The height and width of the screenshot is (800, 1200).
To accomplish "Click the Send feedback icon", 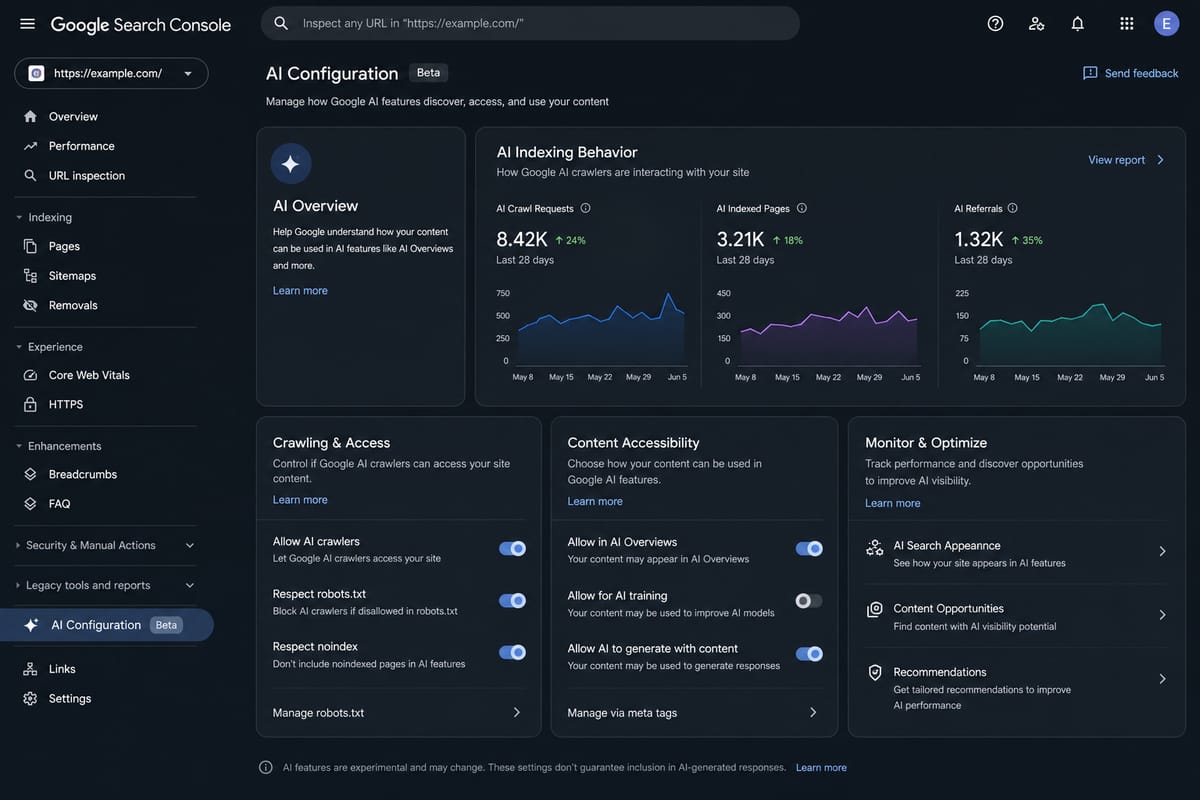I will click(x=1090, y=73).
